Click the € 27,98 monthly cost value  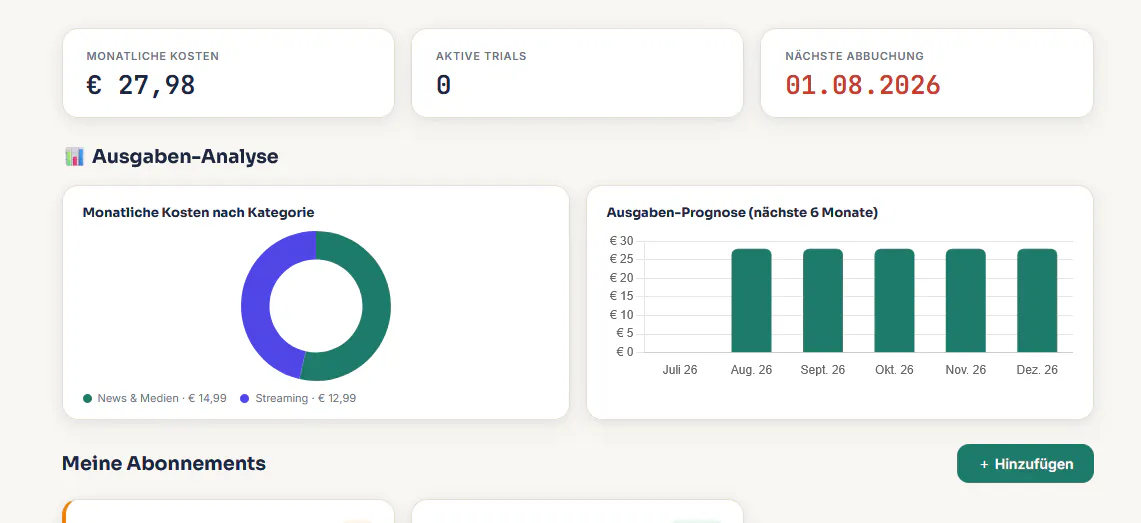click(x=141, y=85)
